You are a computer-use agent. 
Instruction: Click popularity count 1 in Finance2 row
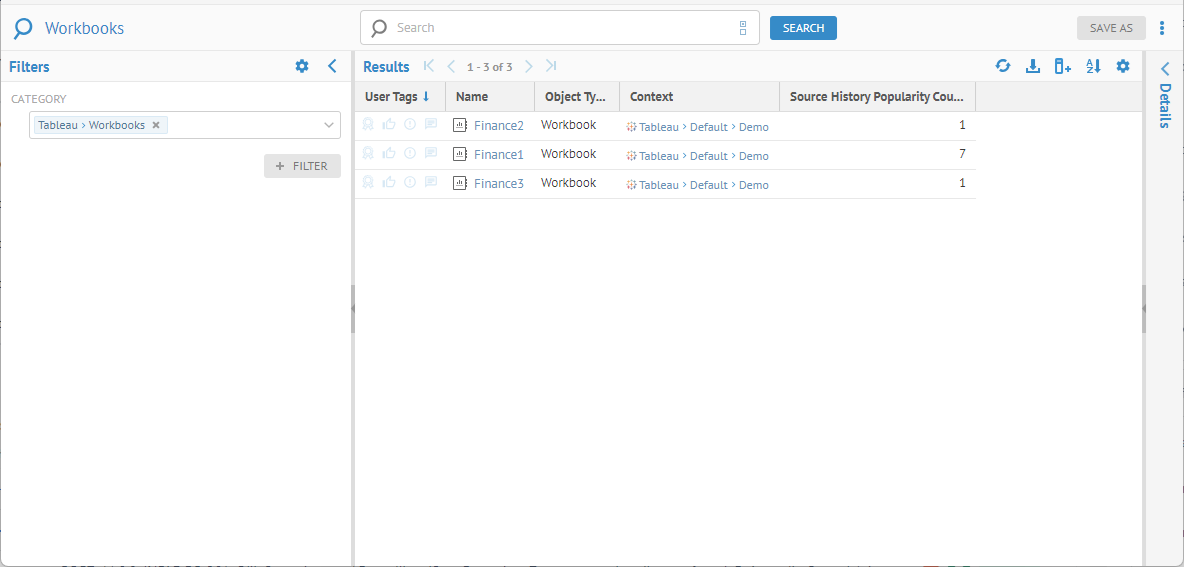click(962, 125)
